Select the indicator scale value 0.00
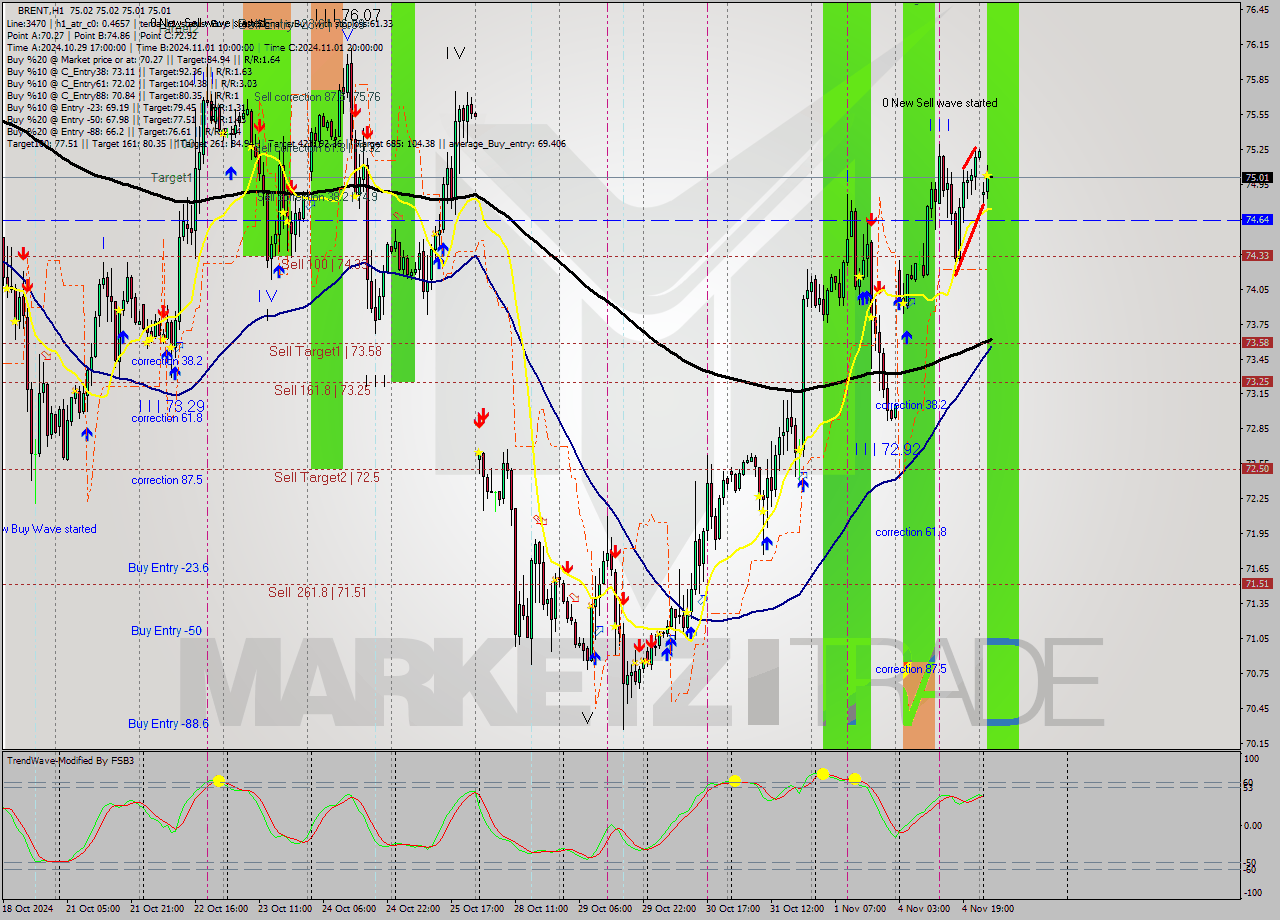This screenshot has height=920, width=1280. (x=1254, y=825)
